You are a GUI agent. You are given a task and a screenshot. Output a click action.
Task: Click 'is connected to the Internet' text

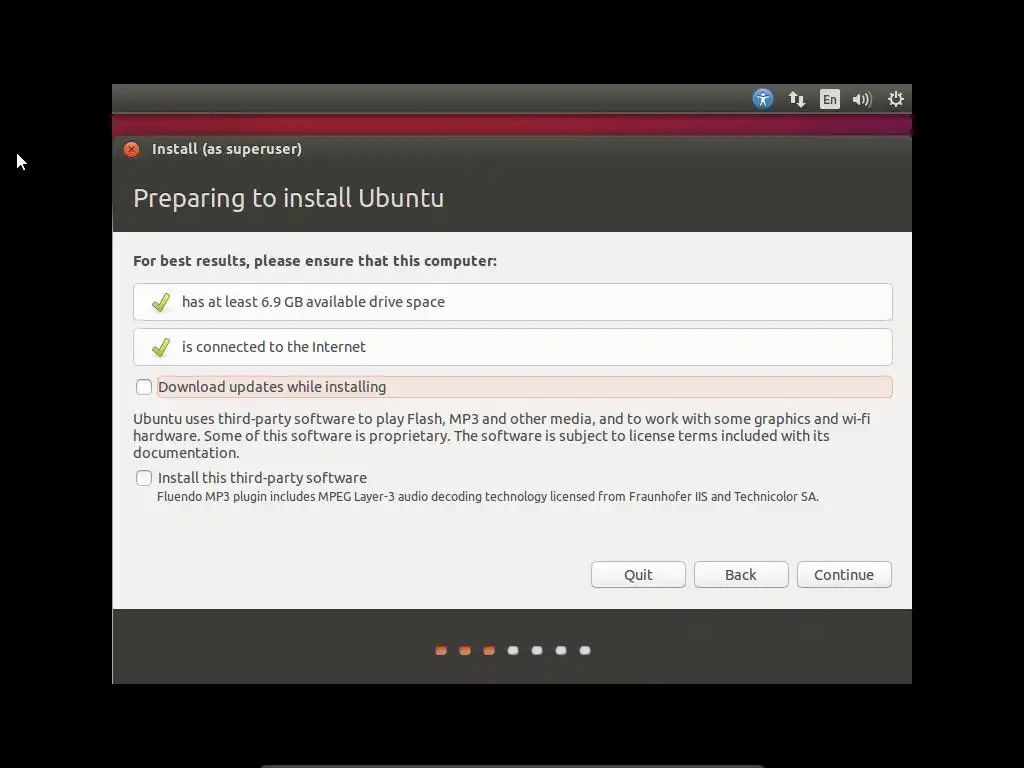(x=274, y=347)
